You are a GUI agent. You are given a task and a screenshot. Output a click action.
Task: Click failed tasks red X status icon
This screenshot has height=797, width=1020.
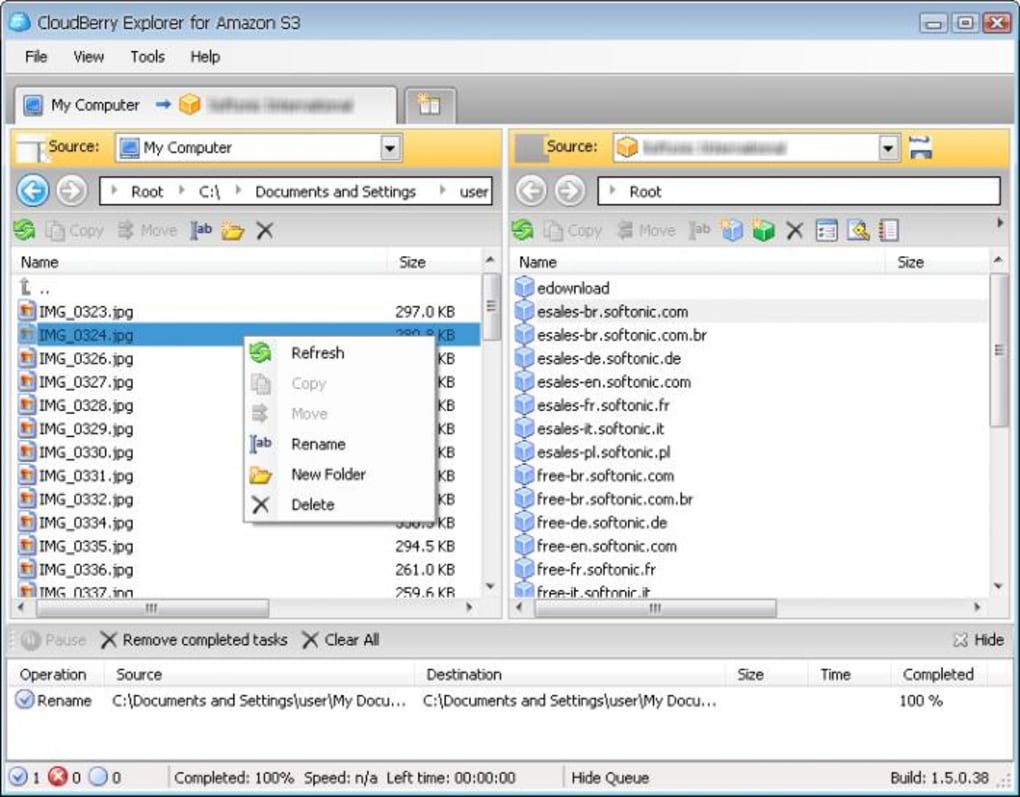pos(57,777)
